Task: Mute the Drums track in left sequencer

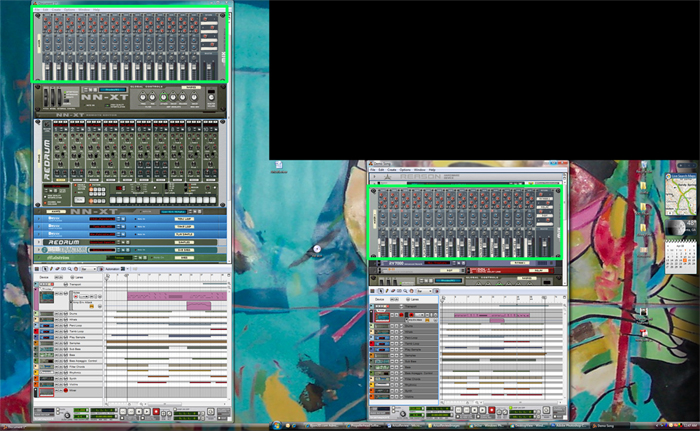Action: pyautogui.click(x=56, y=314)
